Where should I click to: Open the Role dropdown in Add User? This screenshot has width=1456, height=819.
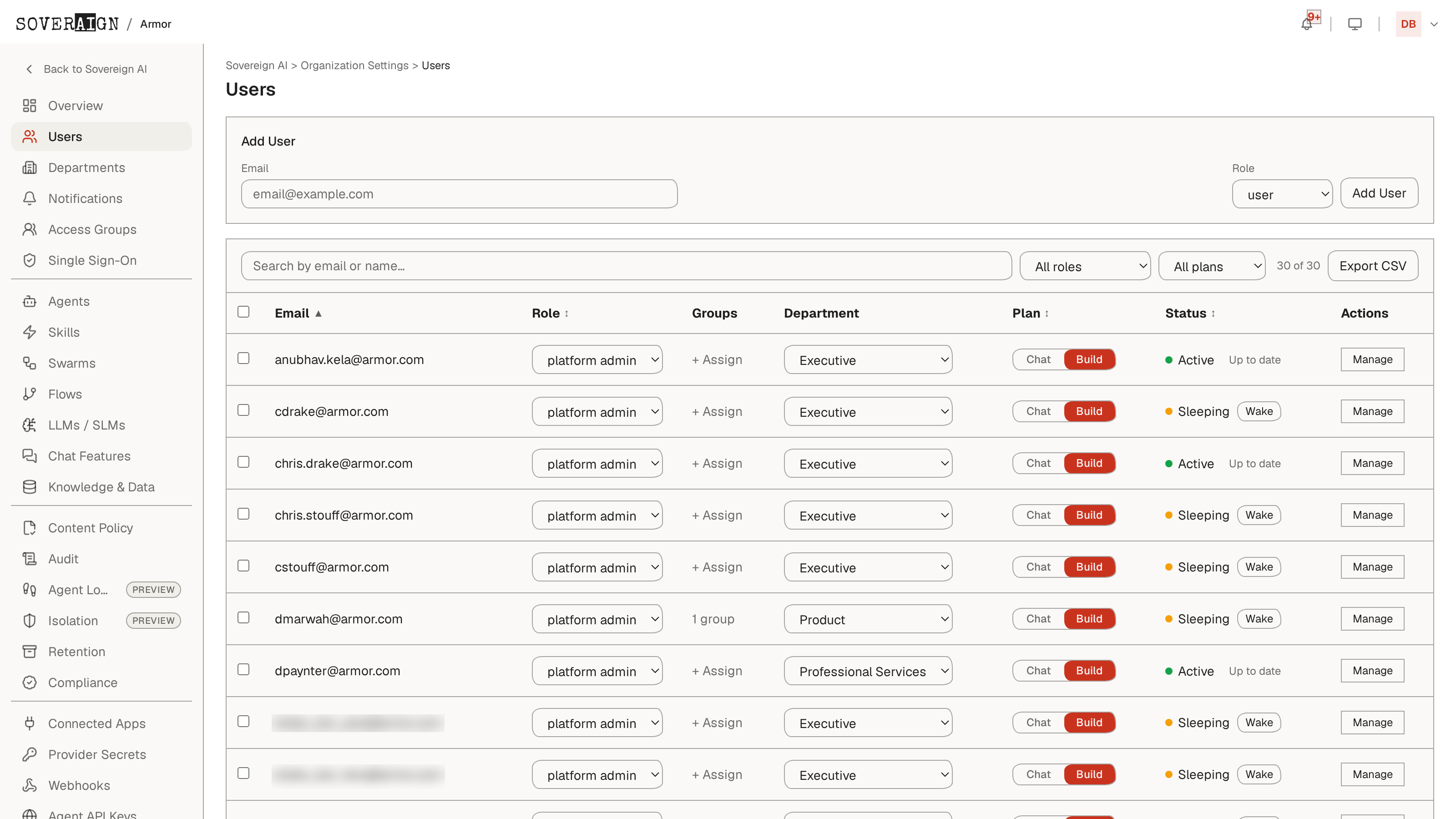(x=1282, y=194)
